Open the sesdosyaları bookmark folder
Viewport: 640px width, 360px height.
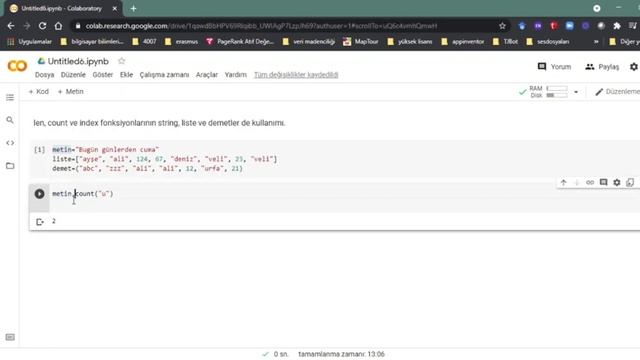tap(548, 42)
